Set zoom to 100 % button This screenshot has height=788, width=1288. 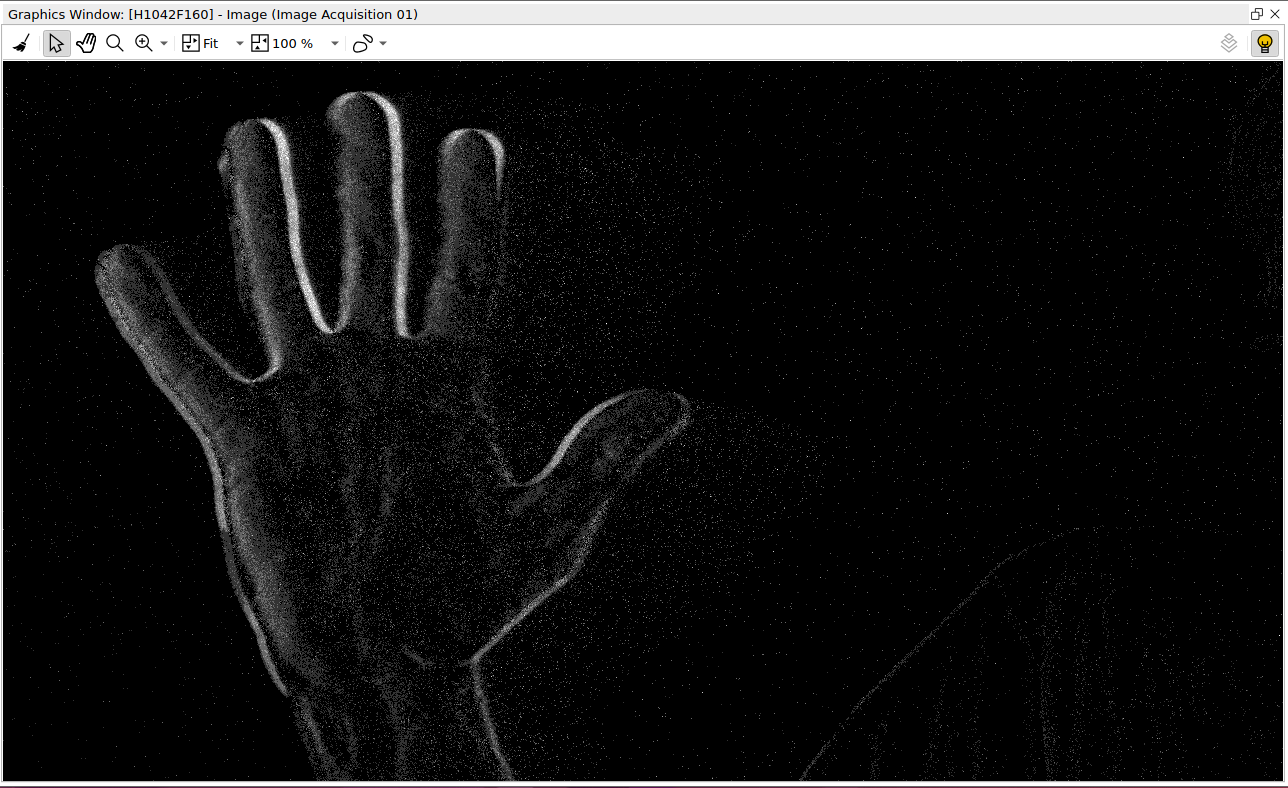282,44
